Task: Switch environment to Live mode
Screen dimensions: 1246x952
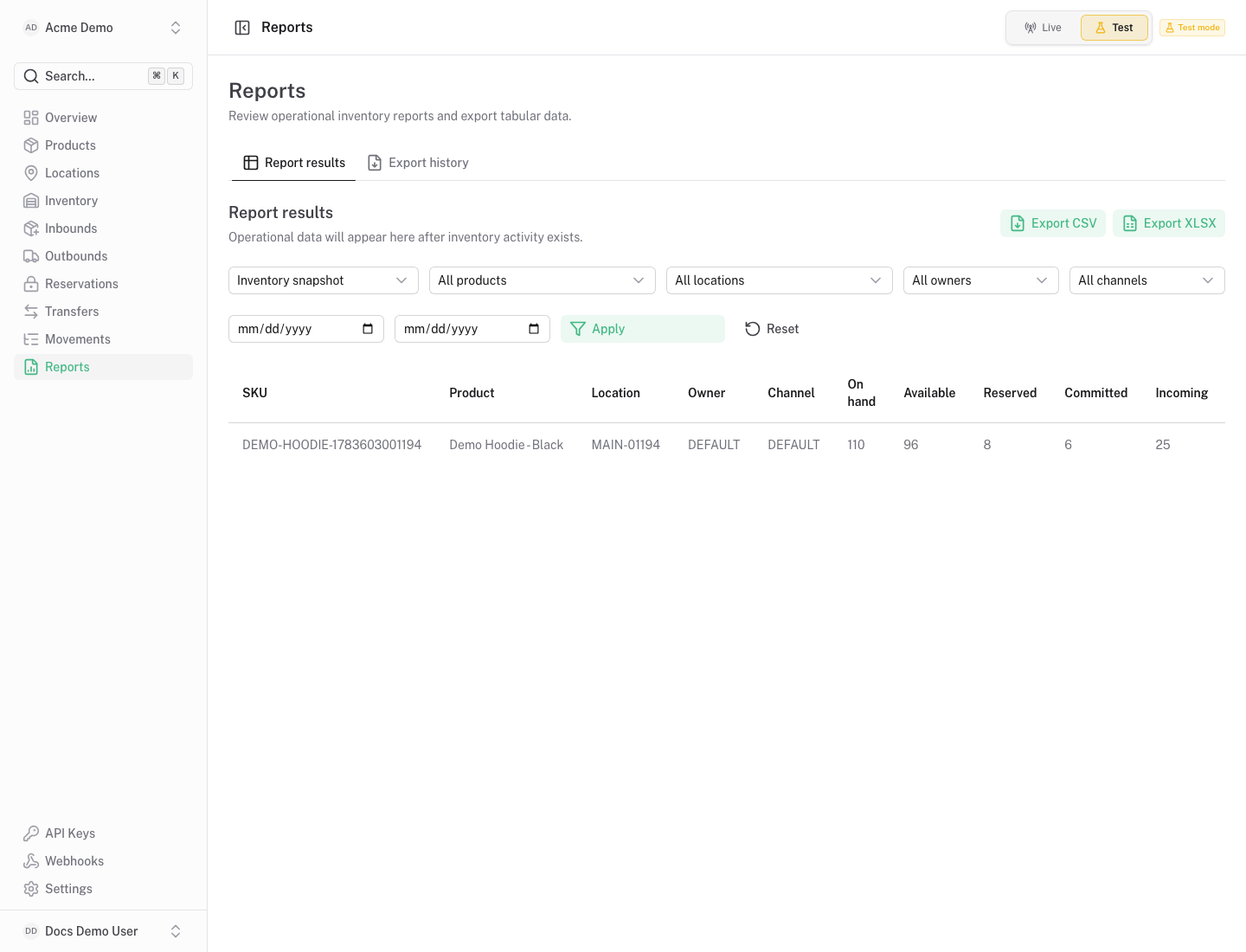Action: [x=1043, y=28]
